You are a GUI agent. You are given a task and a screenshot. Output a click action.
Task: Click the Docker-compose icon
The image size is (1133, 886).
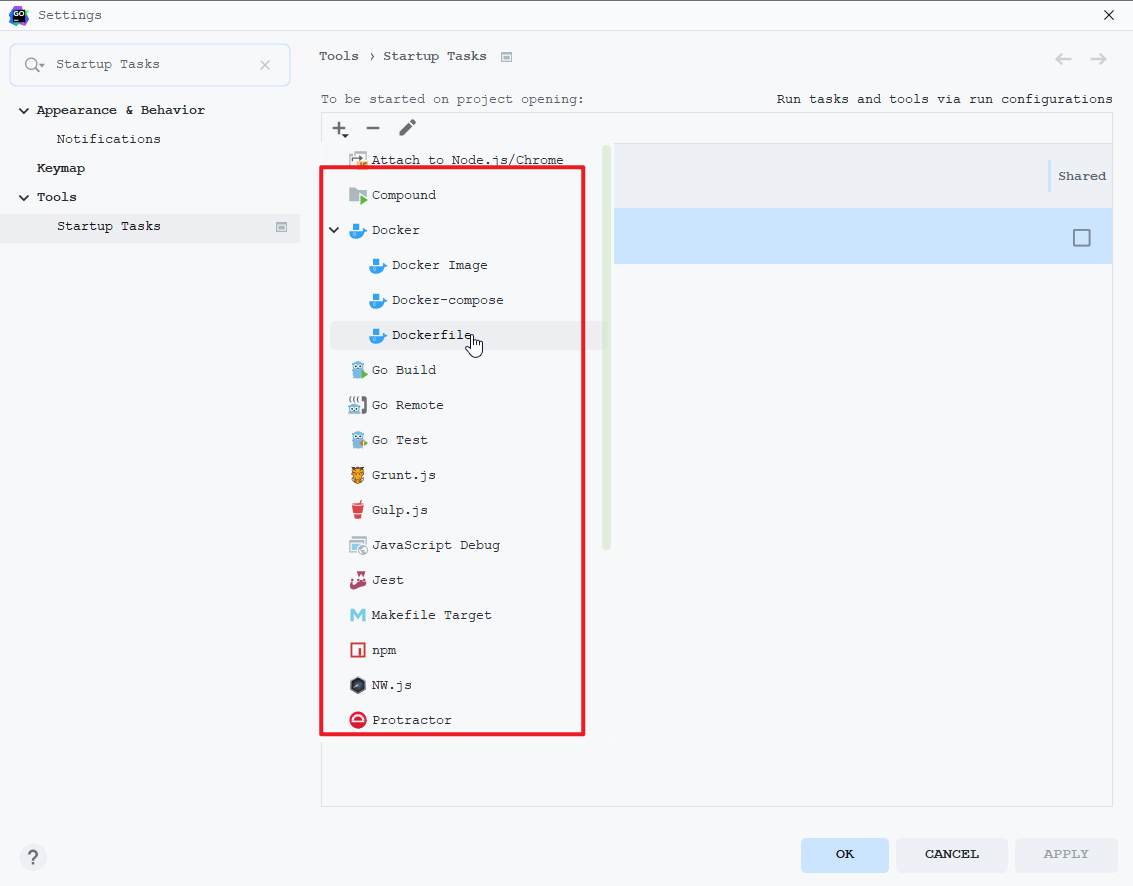pos(377,300)
